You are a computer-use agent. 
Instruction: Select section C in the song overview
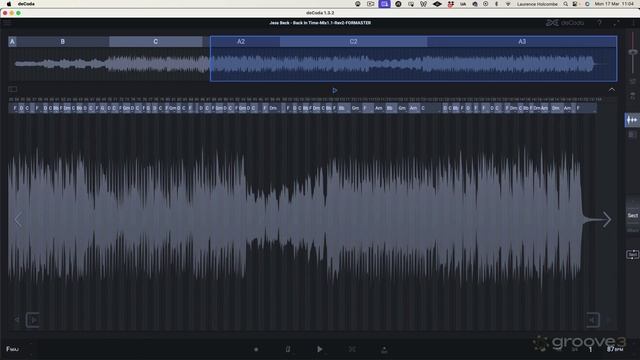coord(156,42)
